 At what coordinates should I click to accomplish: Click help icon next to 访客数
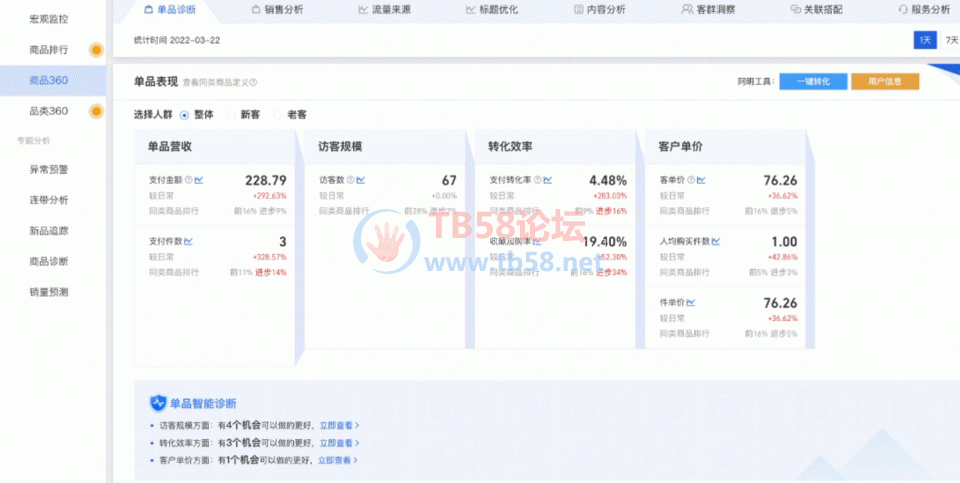click(351, 180)
